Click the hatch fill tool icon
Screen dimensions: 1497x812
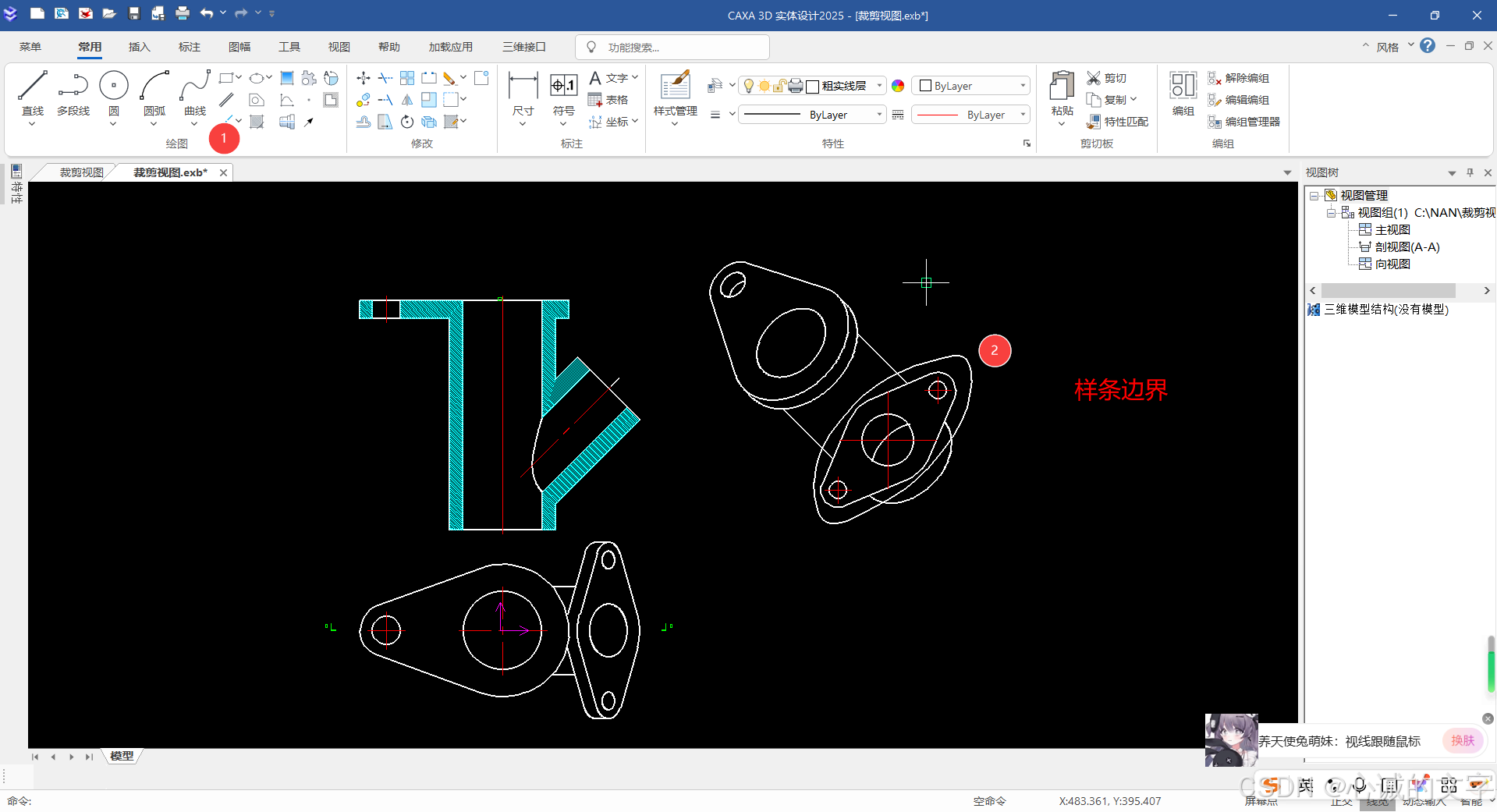pyautogui.click(x=257, y=122)
